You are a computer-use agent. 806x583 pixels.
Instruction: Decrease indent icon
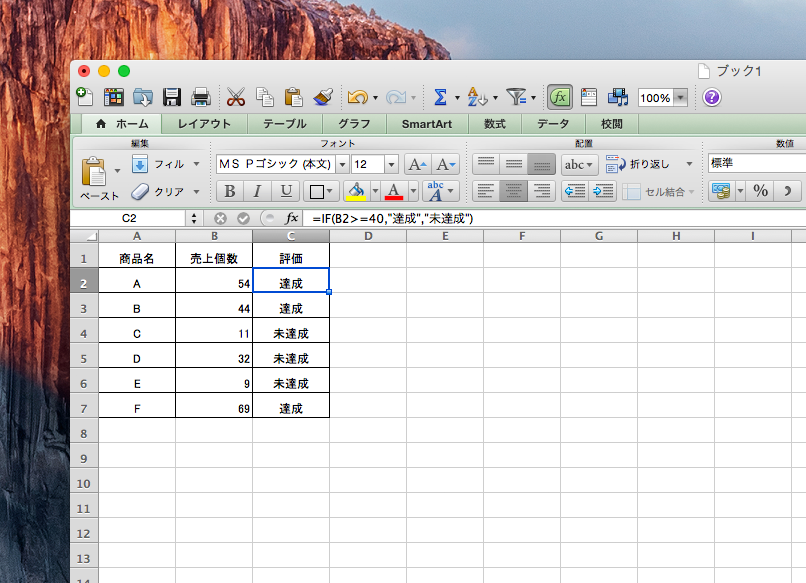pos(575,191)
